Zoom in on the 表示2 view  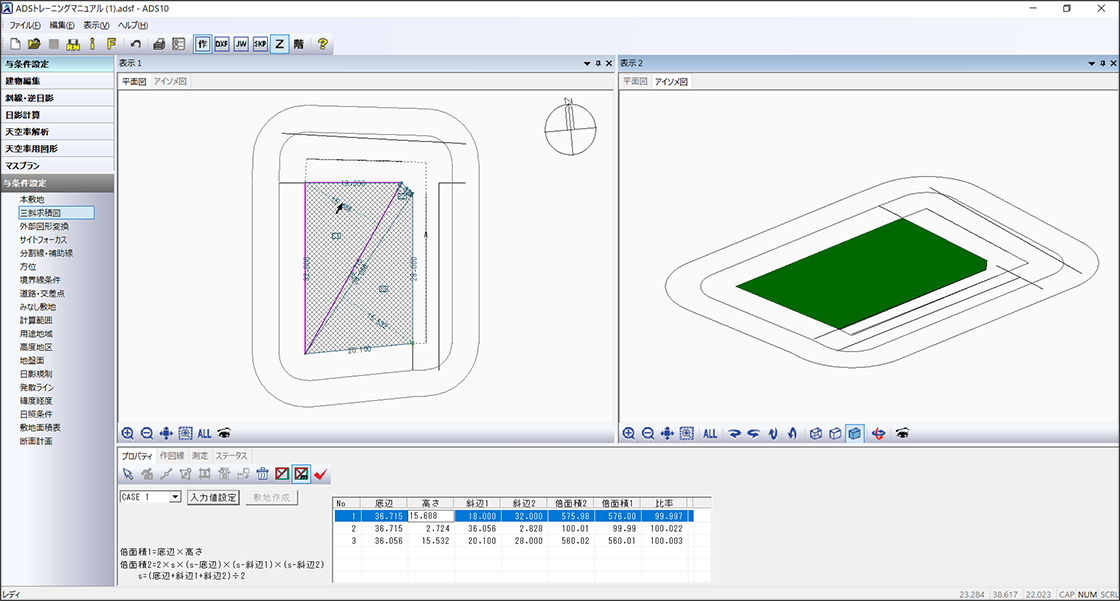click(629, 433)
